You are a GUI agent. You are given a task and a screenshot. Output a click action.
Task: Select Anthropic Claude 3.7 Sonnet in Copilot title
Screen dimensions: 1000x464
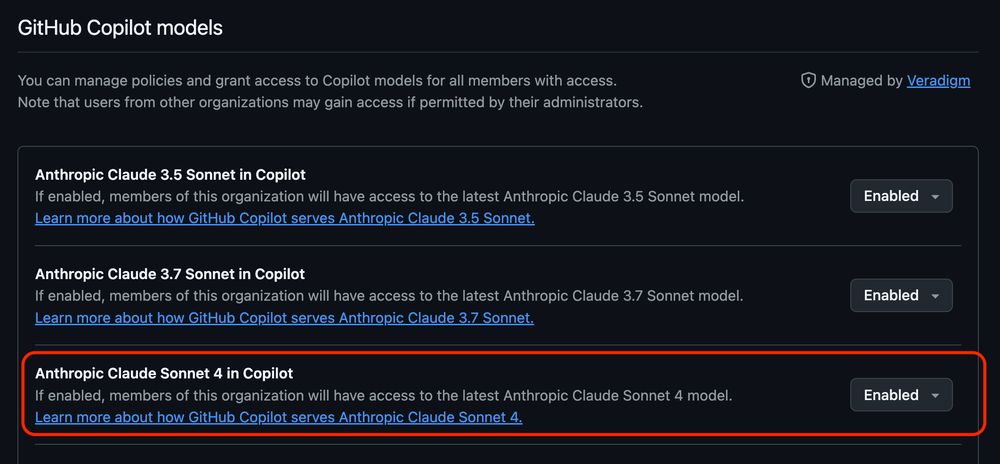pos(170,274)
